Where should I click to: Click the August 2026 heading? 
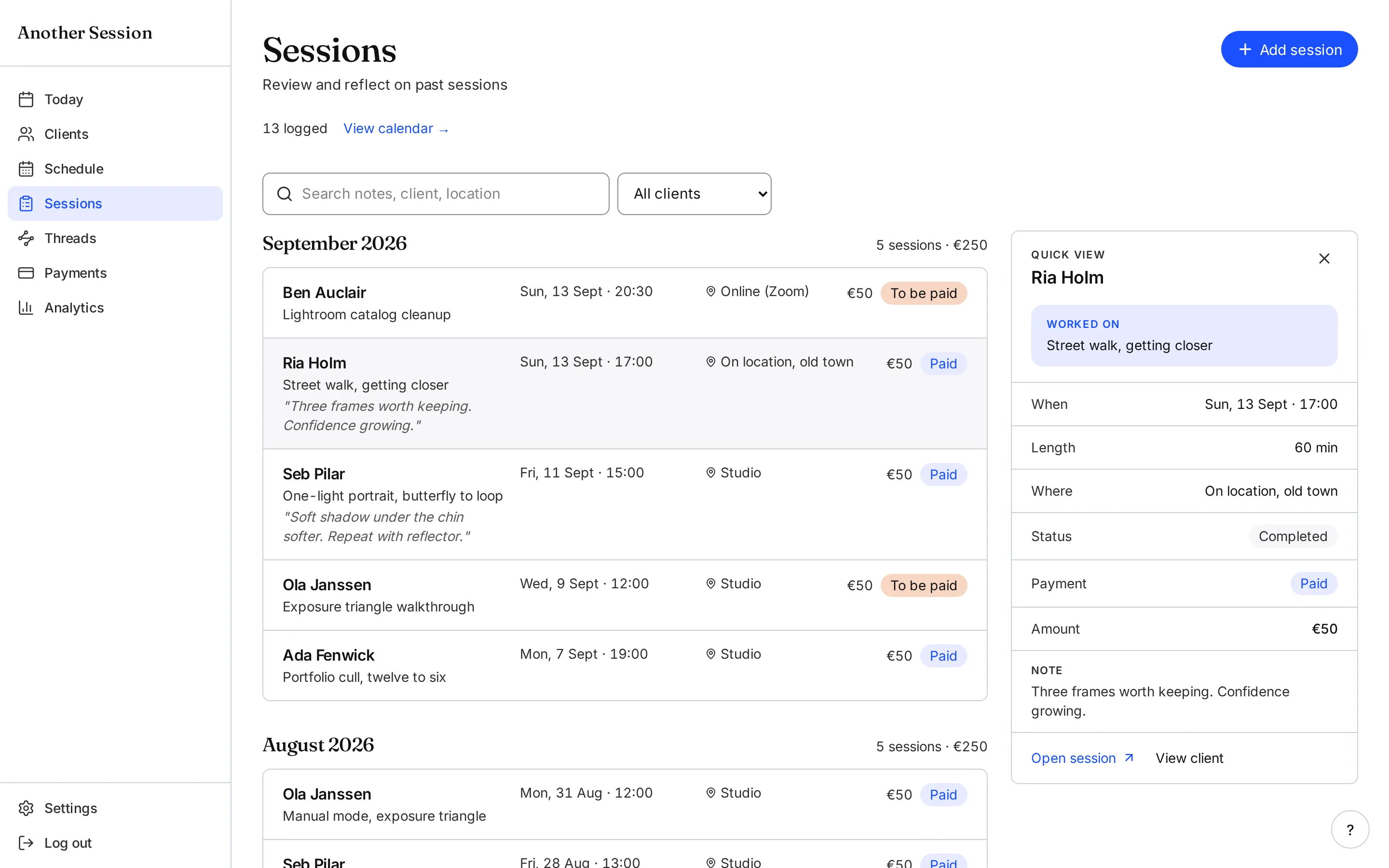[x=318, y=745]
